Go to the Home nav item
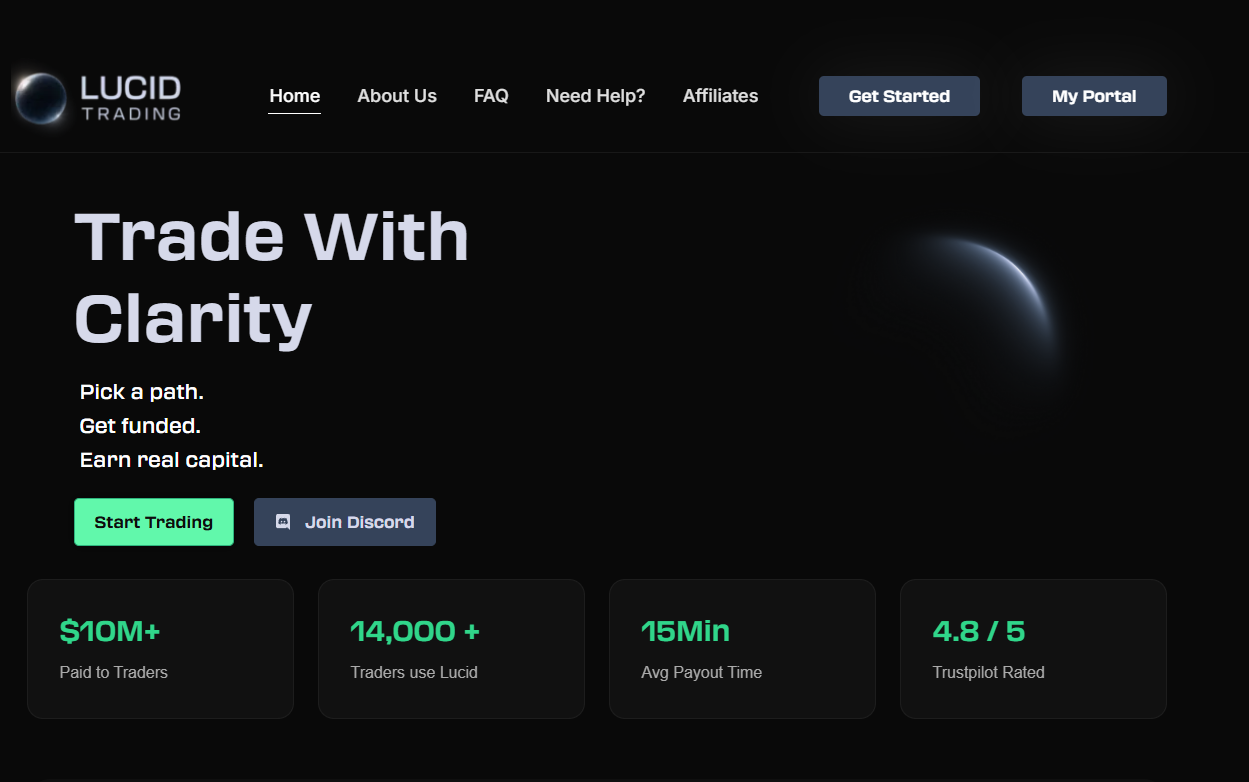Viewport: 1249px width, 782px height. click(x=294, y=96)
